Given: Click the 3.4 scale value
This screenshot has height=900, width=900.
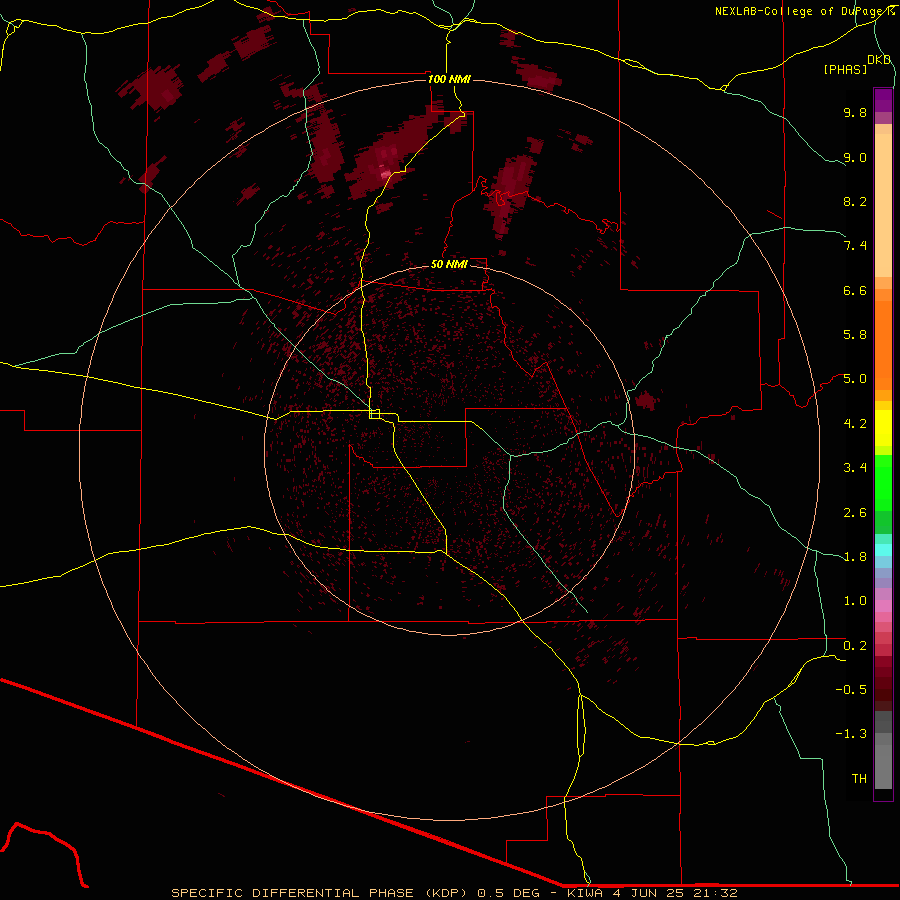Looking at the screenshot, I should coord(855,467).
